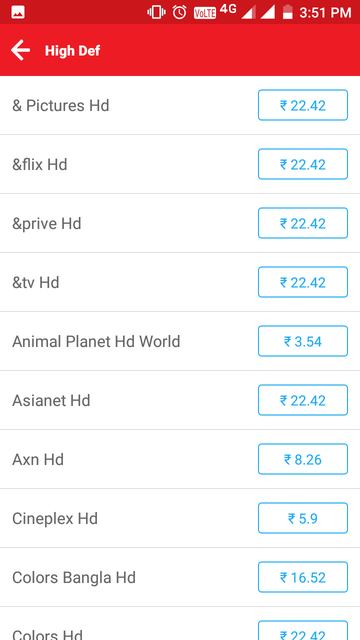360x640 pixels.
Task: Open the Axn Hd channel row
Action: click(x=180, y=459)
